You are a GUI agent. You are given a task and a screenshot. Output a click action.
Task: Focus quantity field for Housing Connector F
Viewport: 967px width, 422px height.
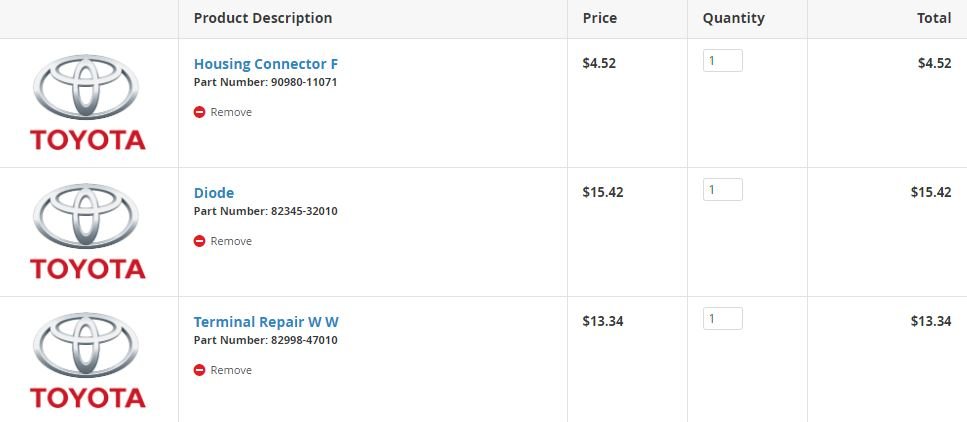pyautogui.click(x=723, y=60)
